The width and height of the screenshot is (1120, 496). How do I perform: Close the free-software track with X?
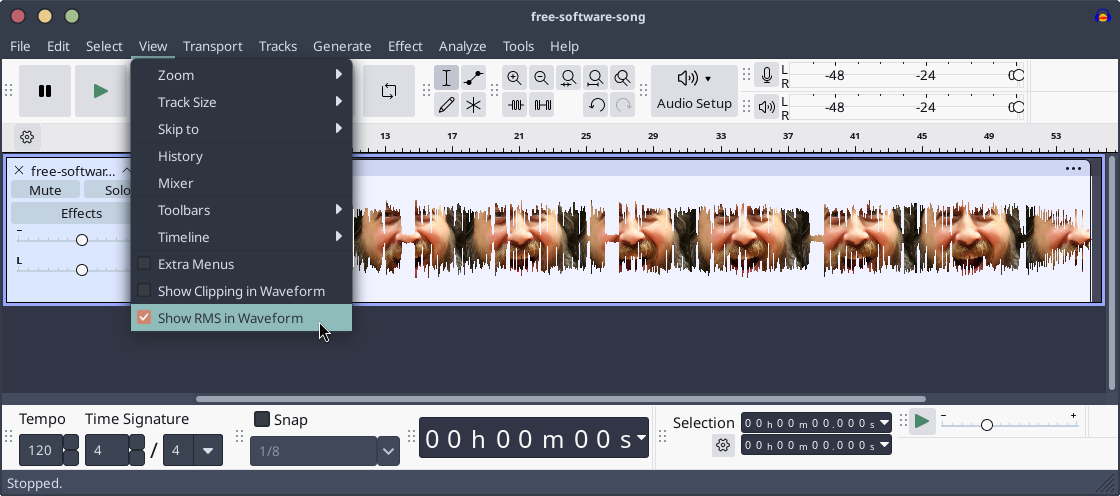tap(19, 170)
